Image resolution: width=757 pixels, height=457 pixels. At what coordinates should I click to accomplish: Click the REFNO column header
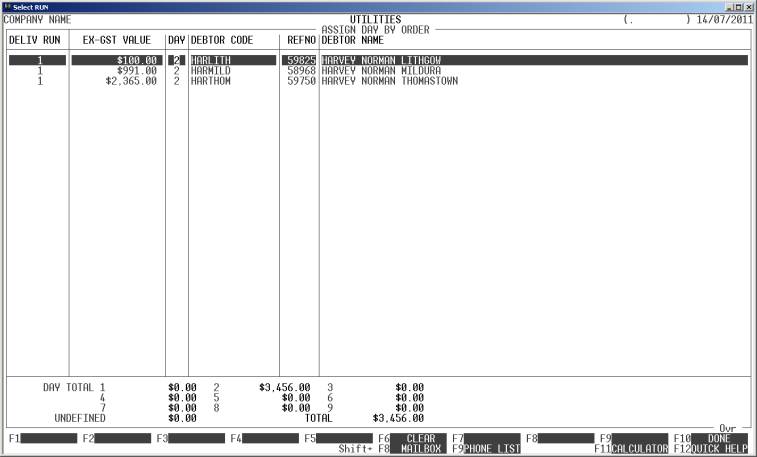(301, 40)
